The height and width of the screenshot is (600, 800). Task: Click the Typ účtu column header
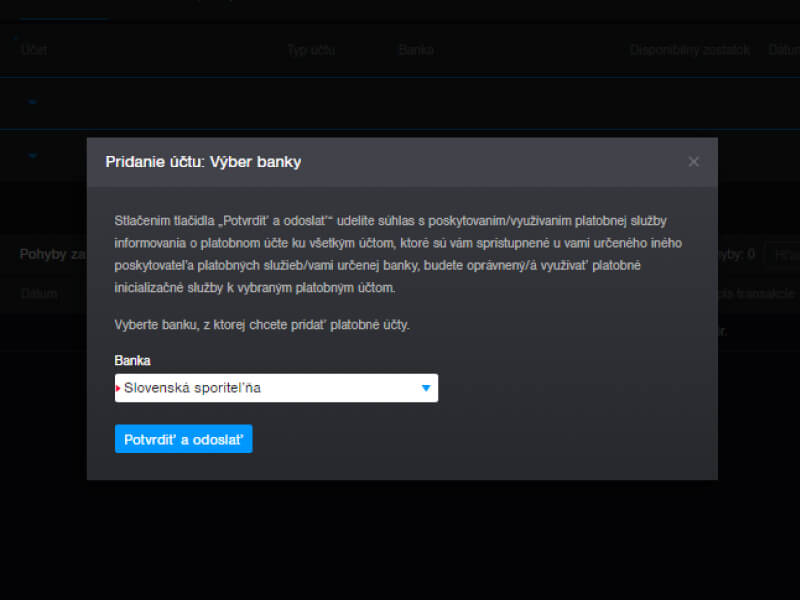(x=310, y=50)
